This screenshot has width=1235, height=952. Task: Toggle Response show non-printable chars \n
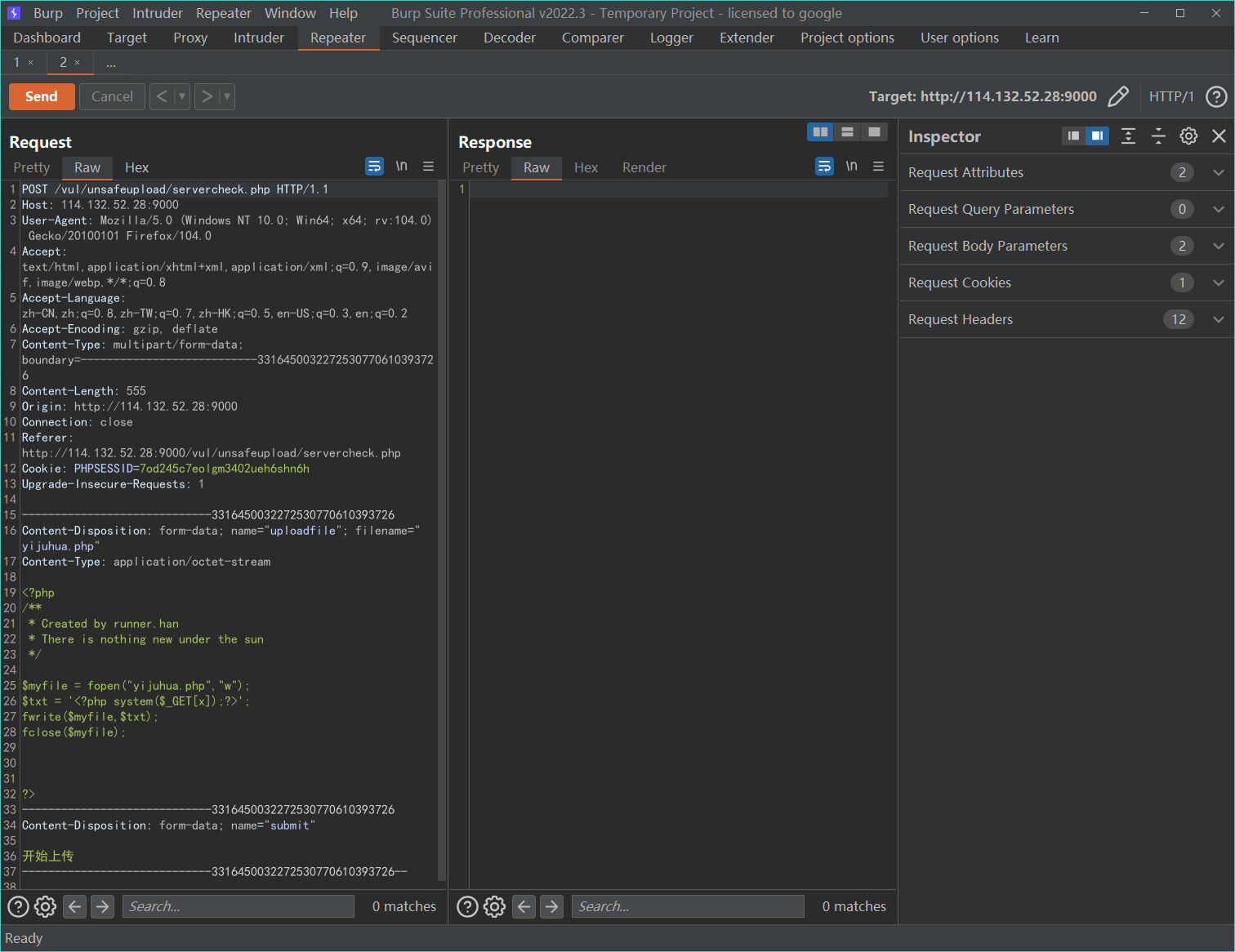coord(851,167)
